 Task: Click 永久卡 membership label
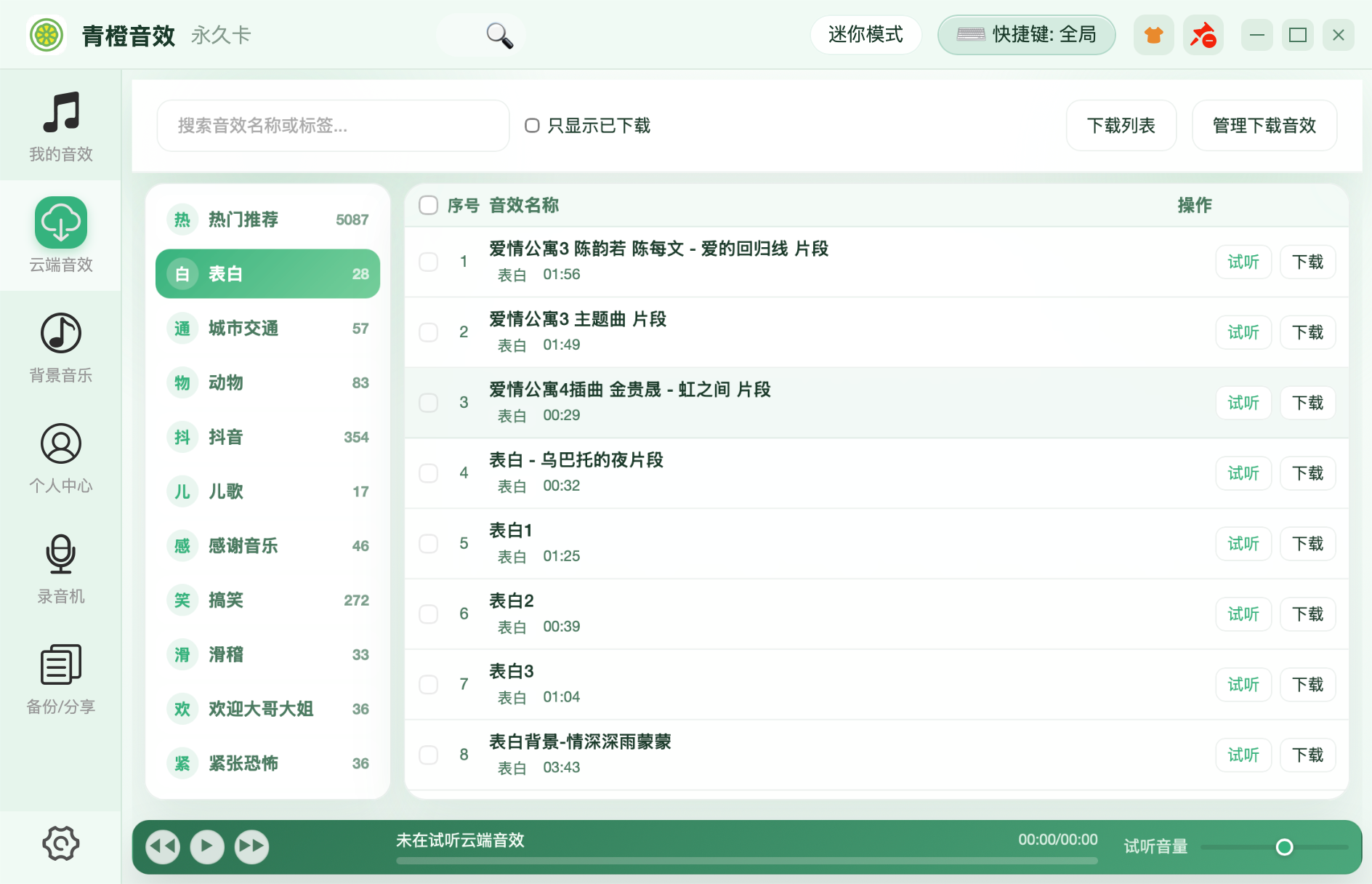[221, 35]
